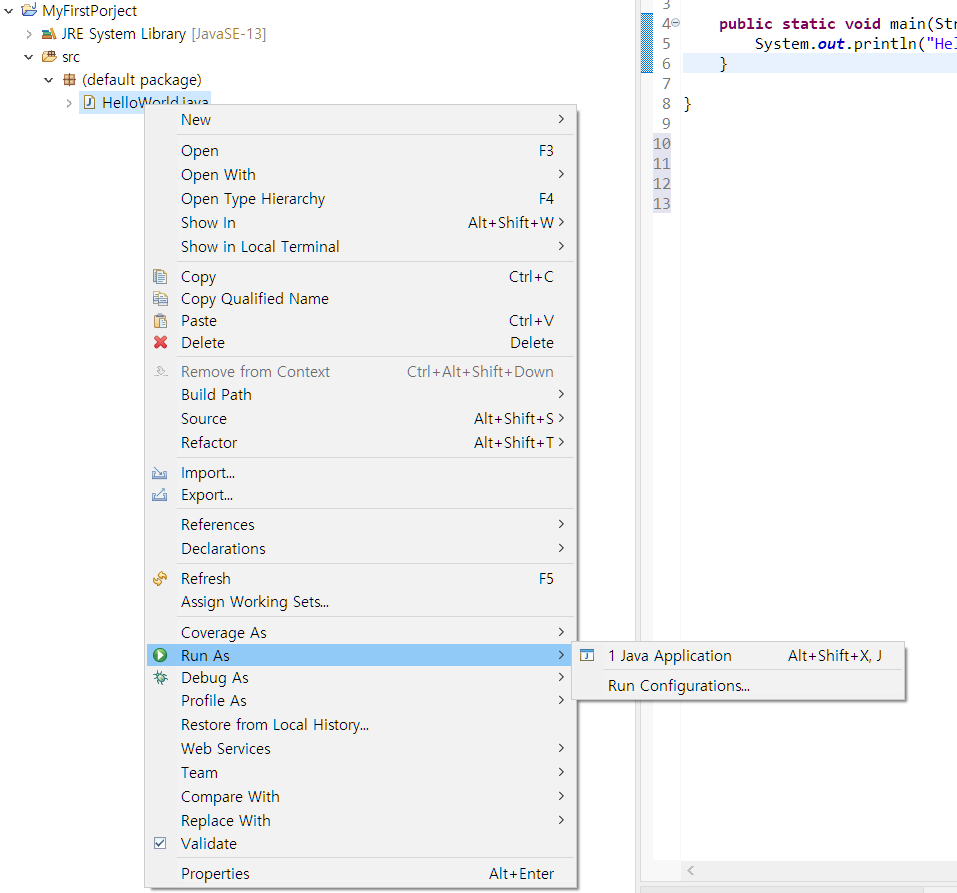This screenshot has width=957, height=893.
Task: Collapse the default package node
Action: coord(49,80)
